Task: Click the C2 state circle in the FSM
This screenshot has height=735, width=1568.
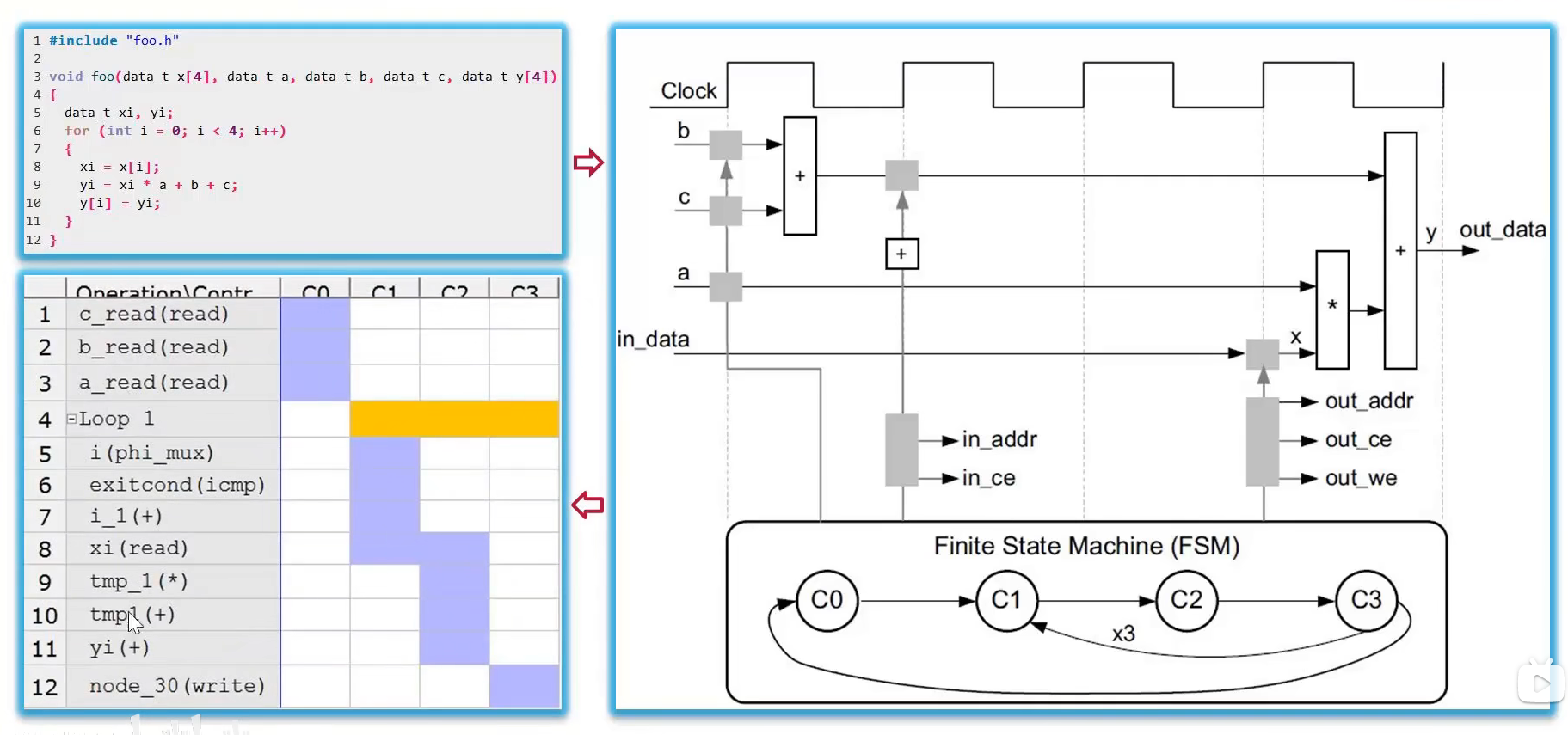Action: [1187, 600]
